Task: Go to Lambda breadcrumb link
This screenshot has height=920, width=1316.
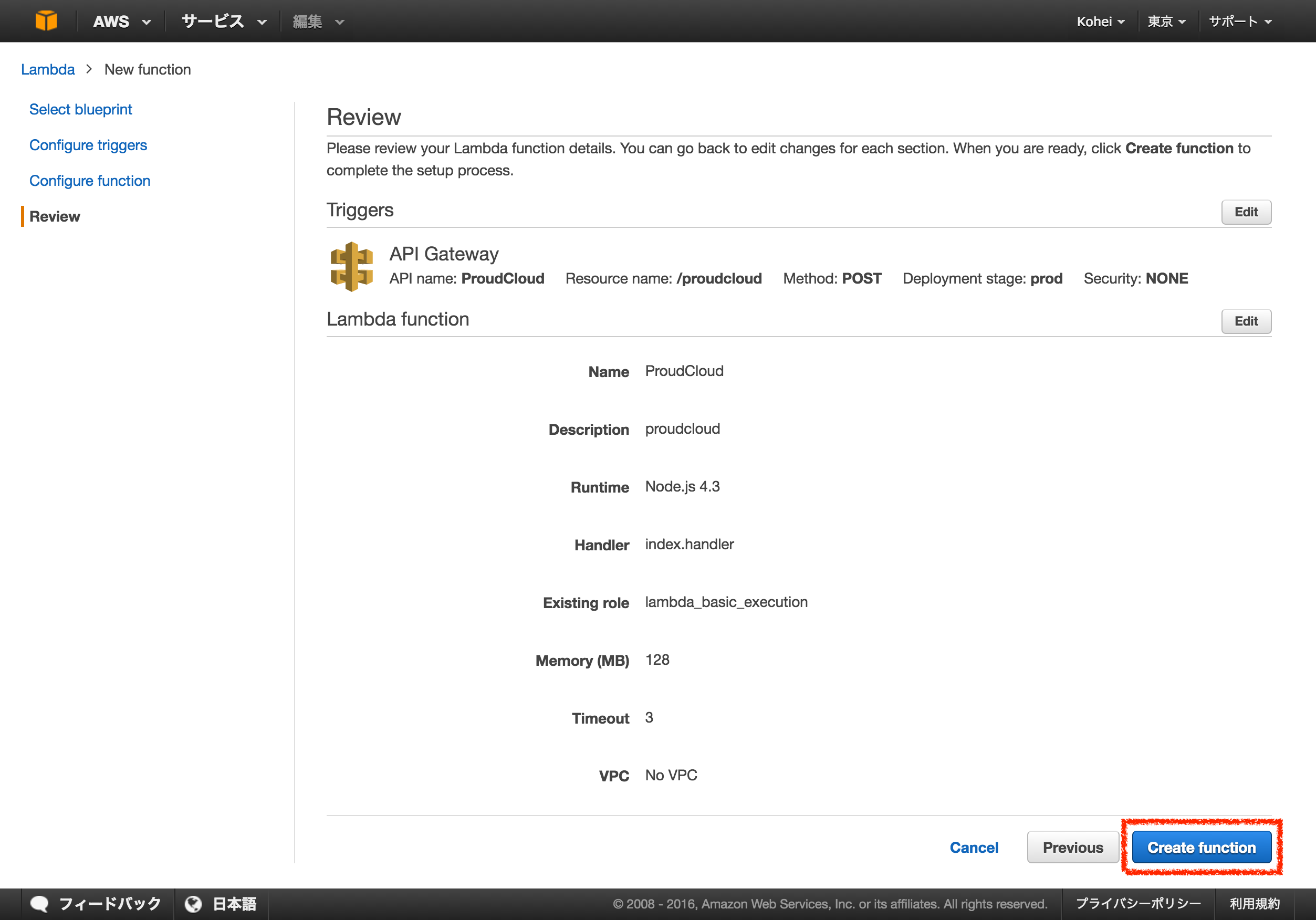Action: [48, 69]
